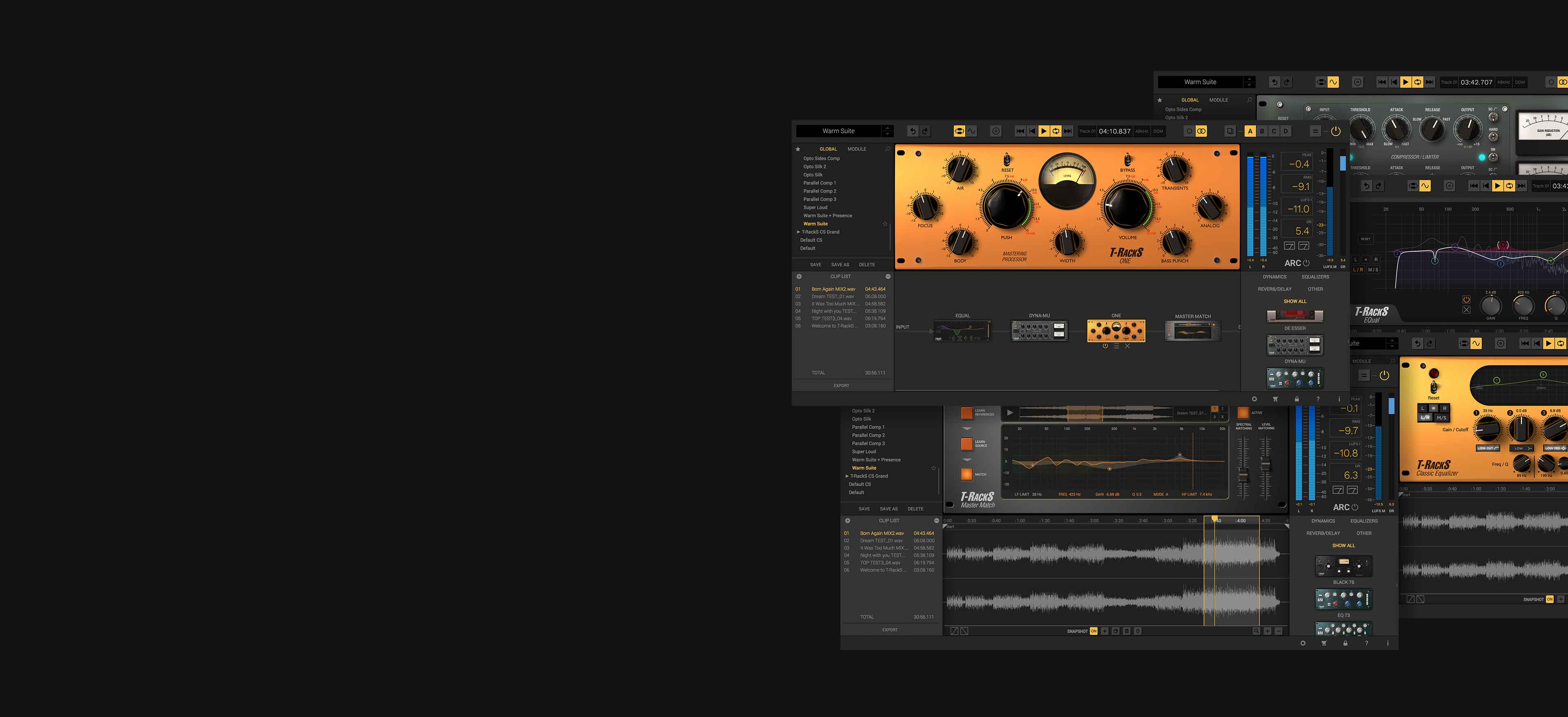Click lock icon in front window bottom bar

(x=1296, y=399)
